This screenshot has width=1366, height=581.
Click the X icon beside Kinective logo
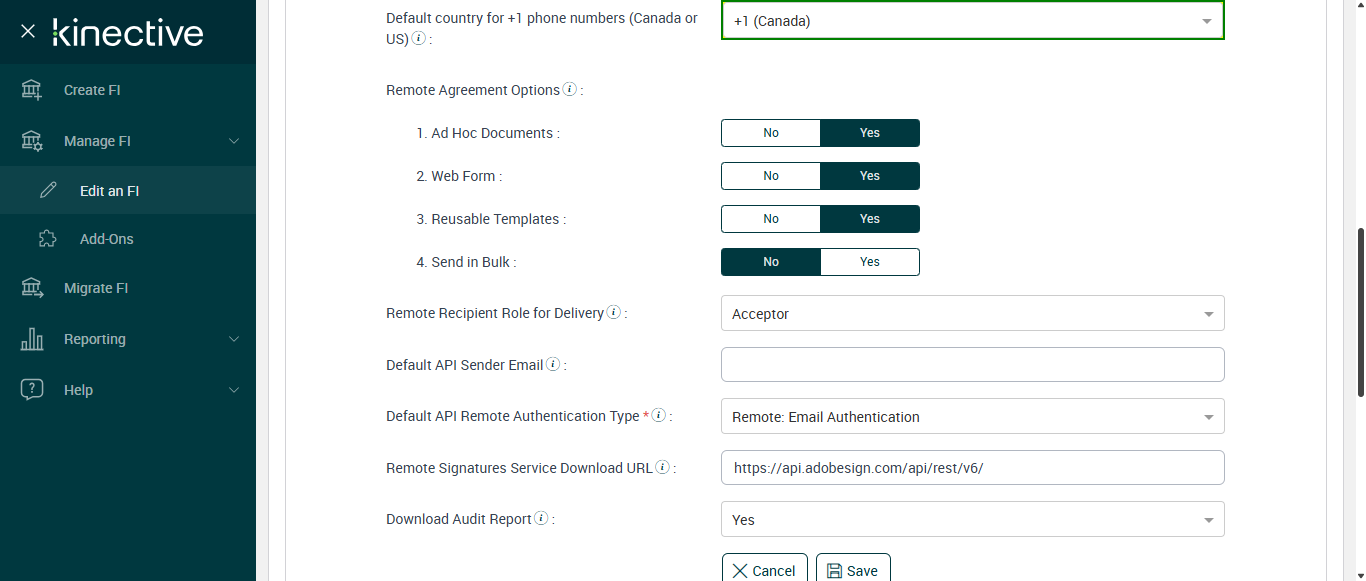tap(28, 31)
